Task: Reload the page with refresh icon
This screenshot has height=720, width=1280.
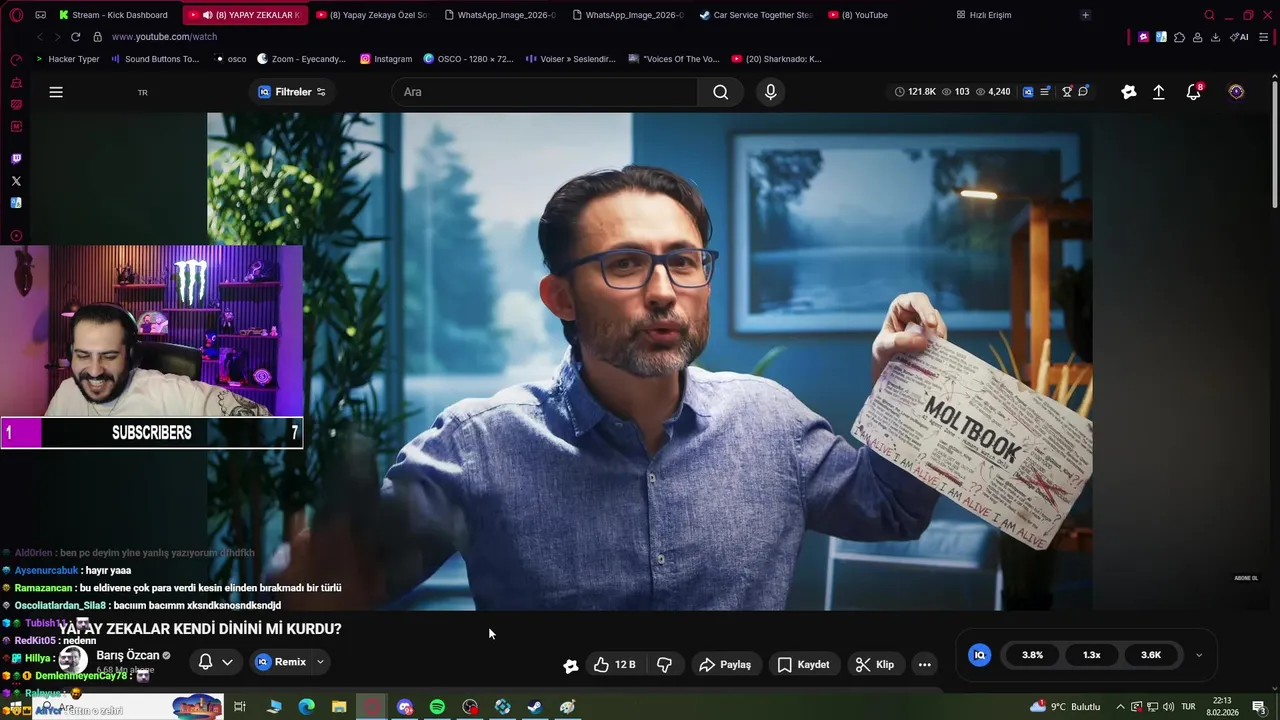Action: tap(75, 37)
